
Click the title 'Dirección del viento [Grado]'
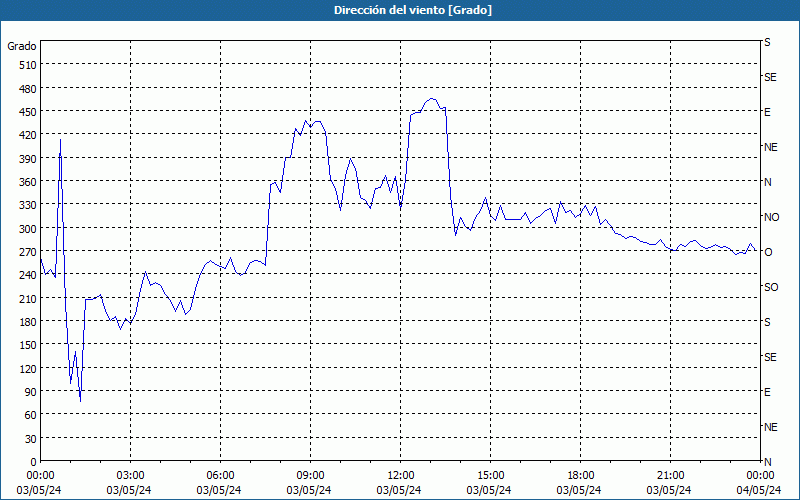pos(413,10)
